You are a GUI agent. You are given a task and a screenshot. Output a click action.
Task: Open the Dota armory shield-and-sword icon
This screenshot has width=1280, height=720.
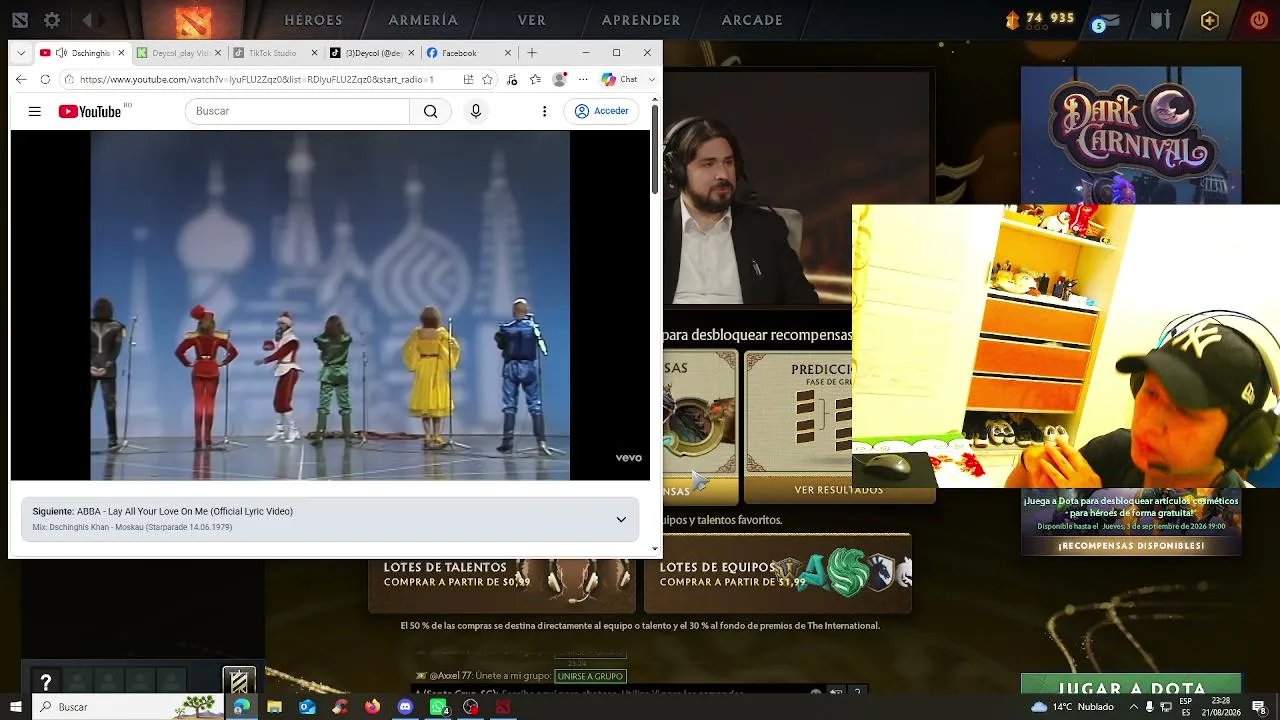[1160, 20]
